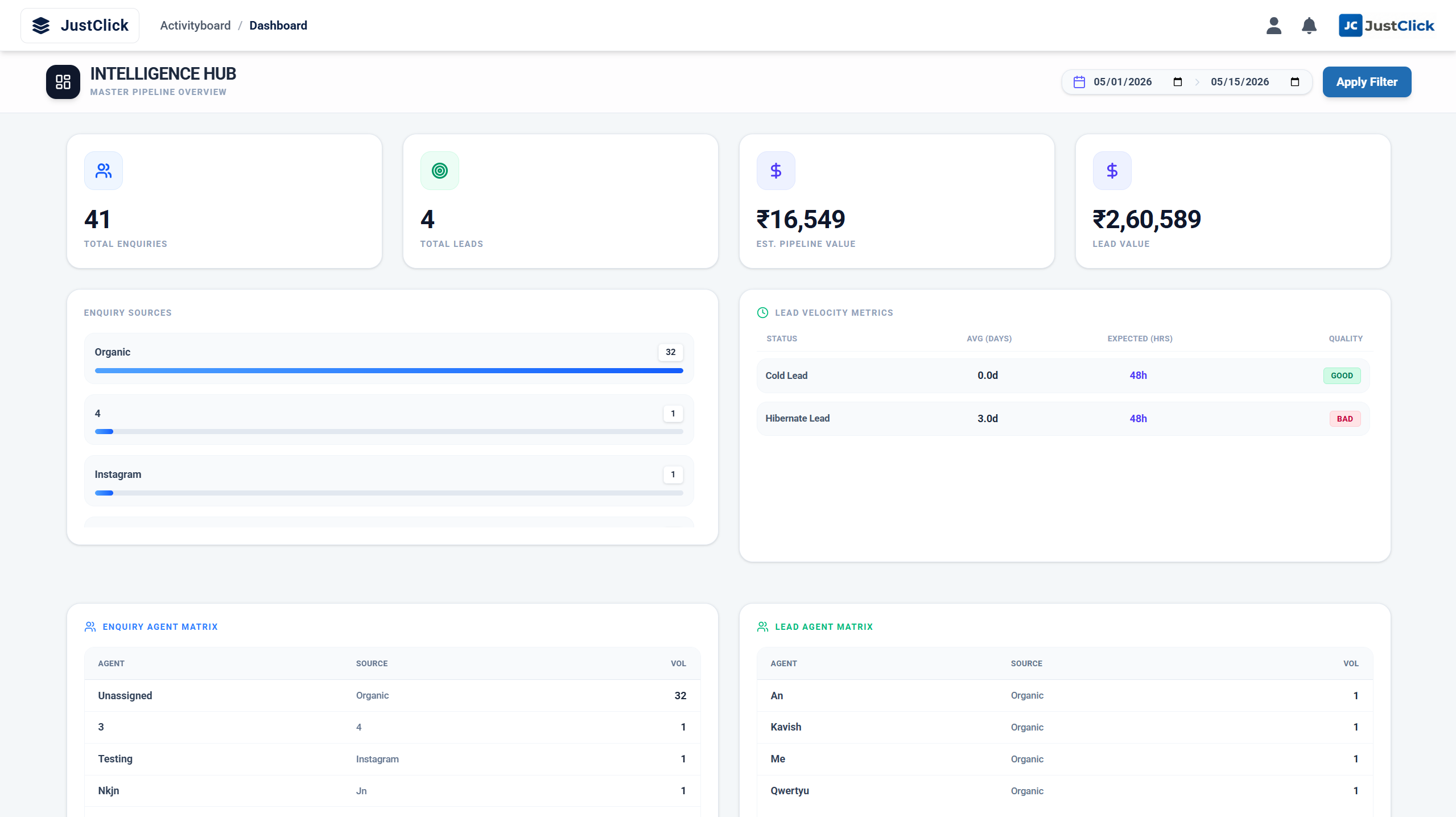Click the Est. Pipeline Value dollar icon

click(x=776, y=171)
